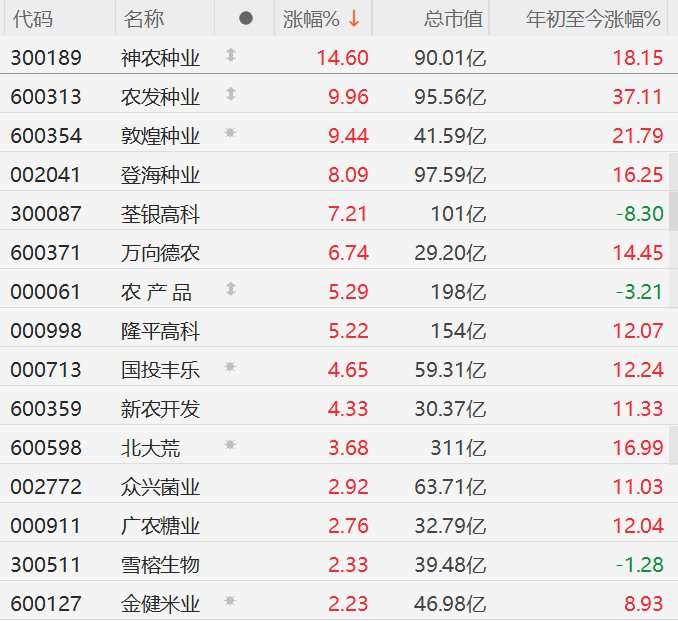Click stock code 300087
The width and height of the screenshot is (678, 621).
(46, 214)
